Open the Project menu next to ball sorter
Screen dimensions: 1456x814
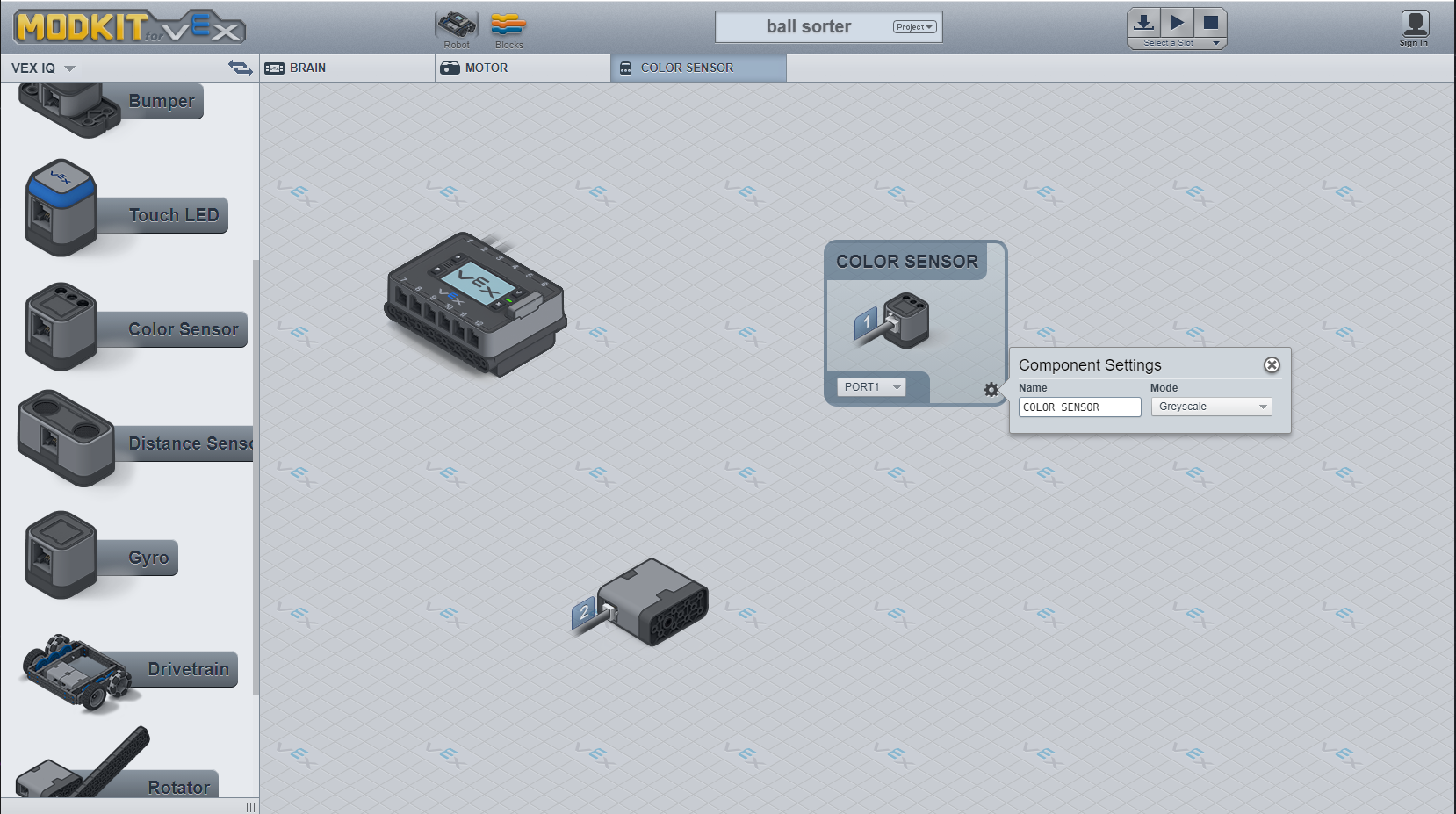click(x=913, y=26)
